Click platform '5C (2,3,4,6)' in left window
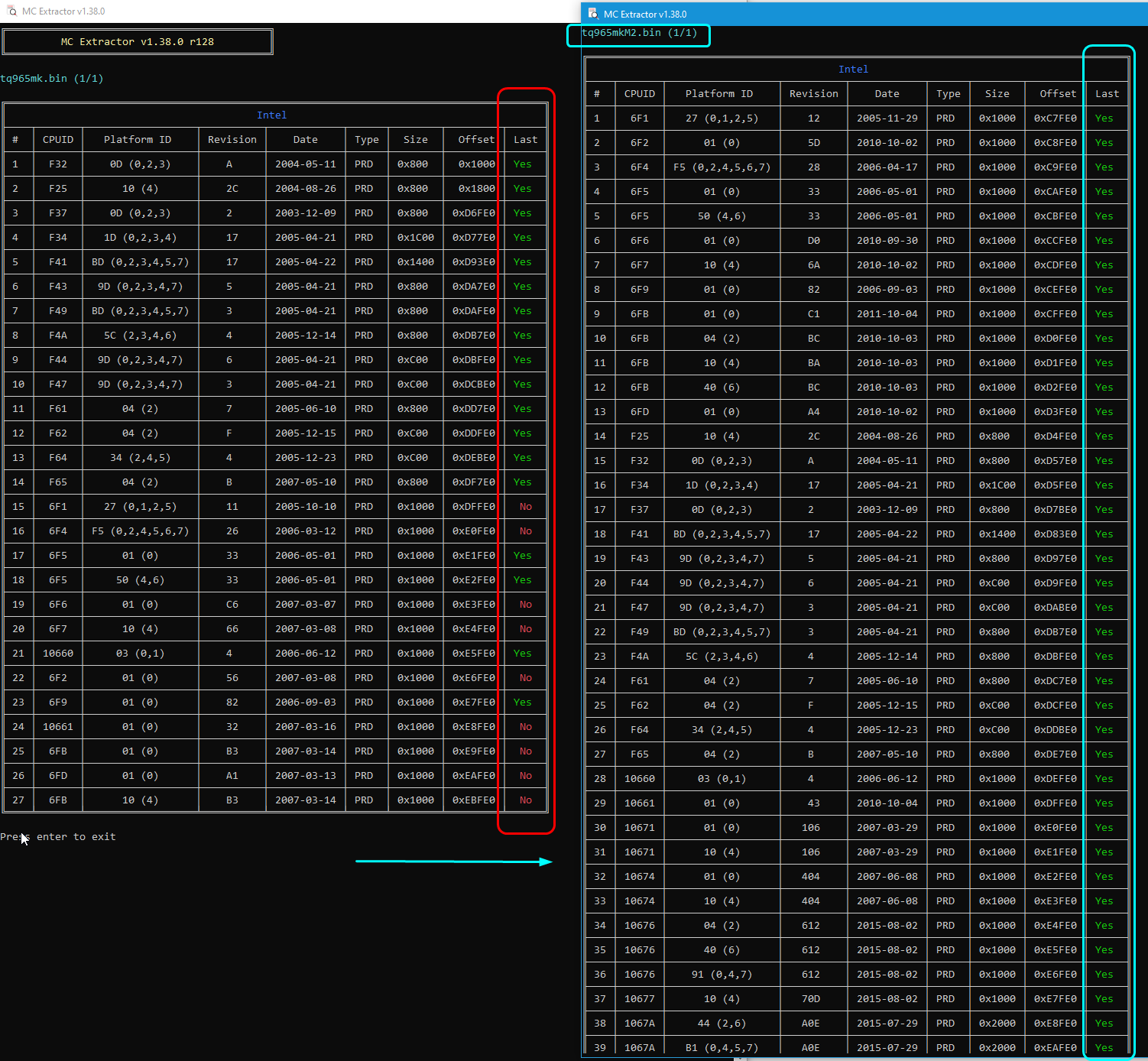Screen dimensions: 1148x1061 tap(141, 336)
